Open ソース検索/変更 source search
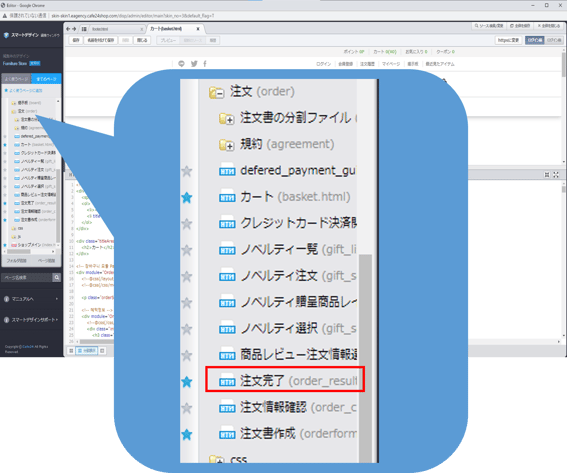This screenshot has width=567, height=473. coord(489,26)
